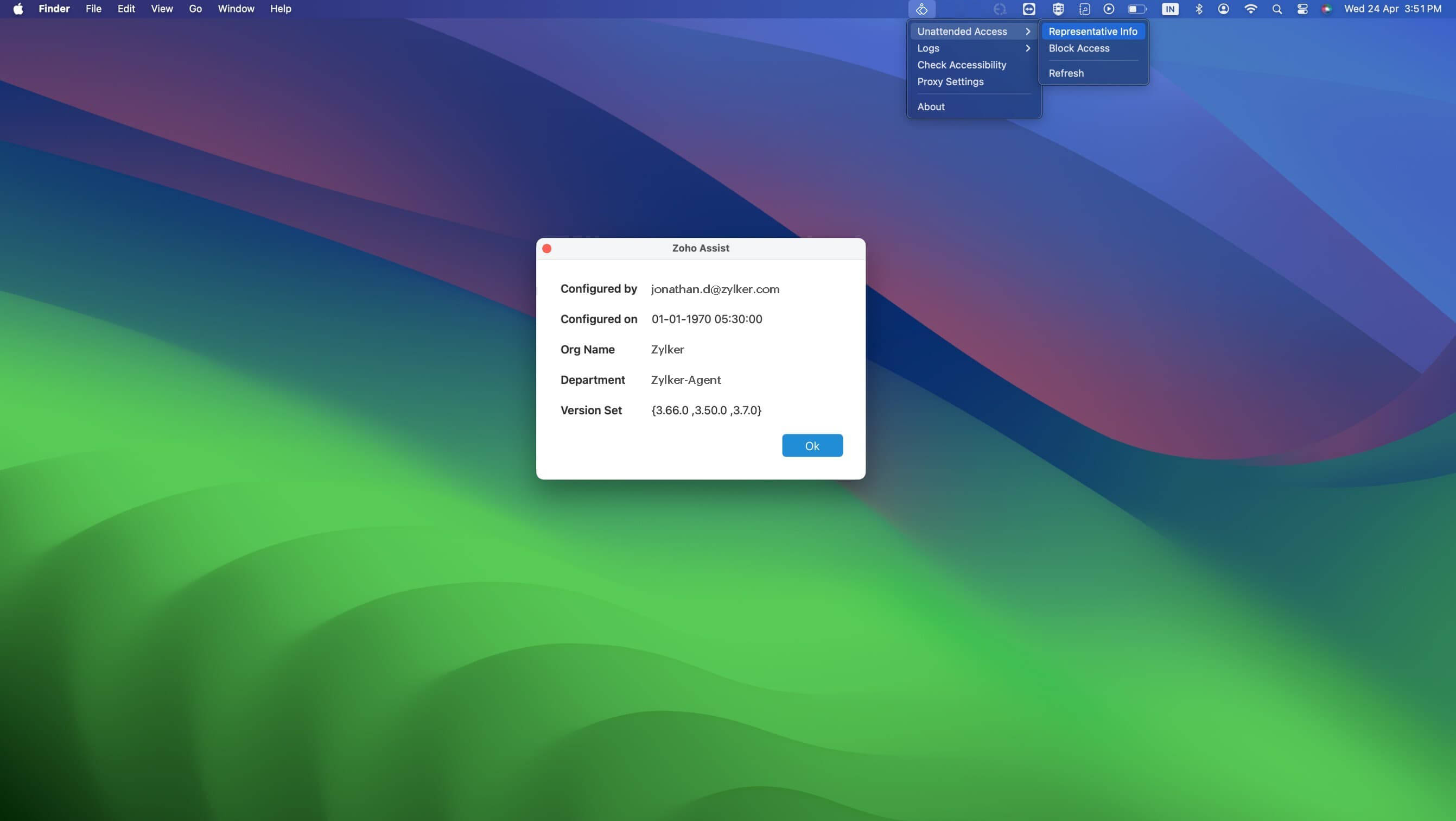Screen dimensions: 1456x821
Task: Click Refresh in the submenu
Action: click(x=1066, y=73)
